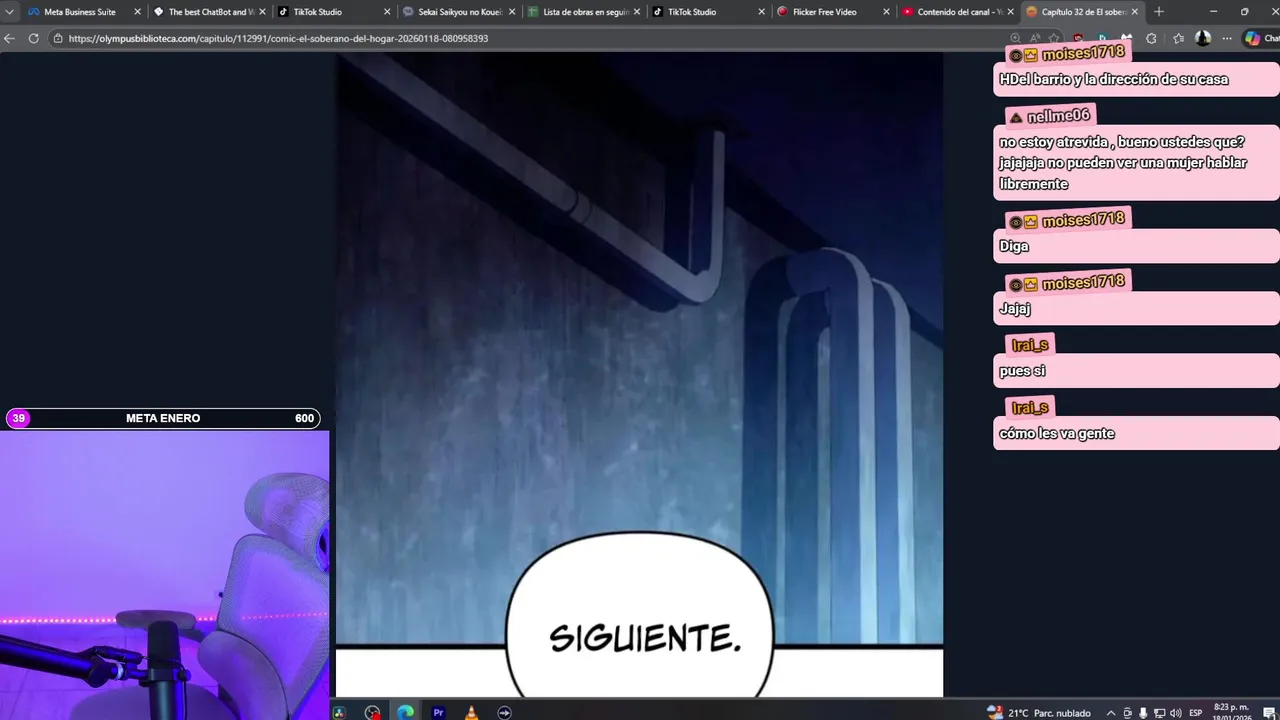This screenshot has height=720, width=1280.
Task: Open microphone tray icon
Action: pos(1143,713)
